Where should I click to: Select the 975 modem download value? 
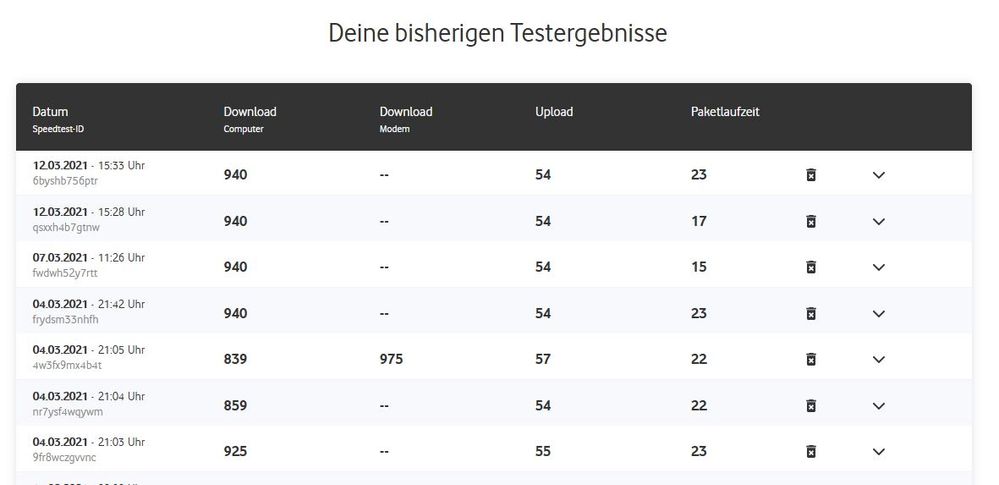(x=391, y=359)
